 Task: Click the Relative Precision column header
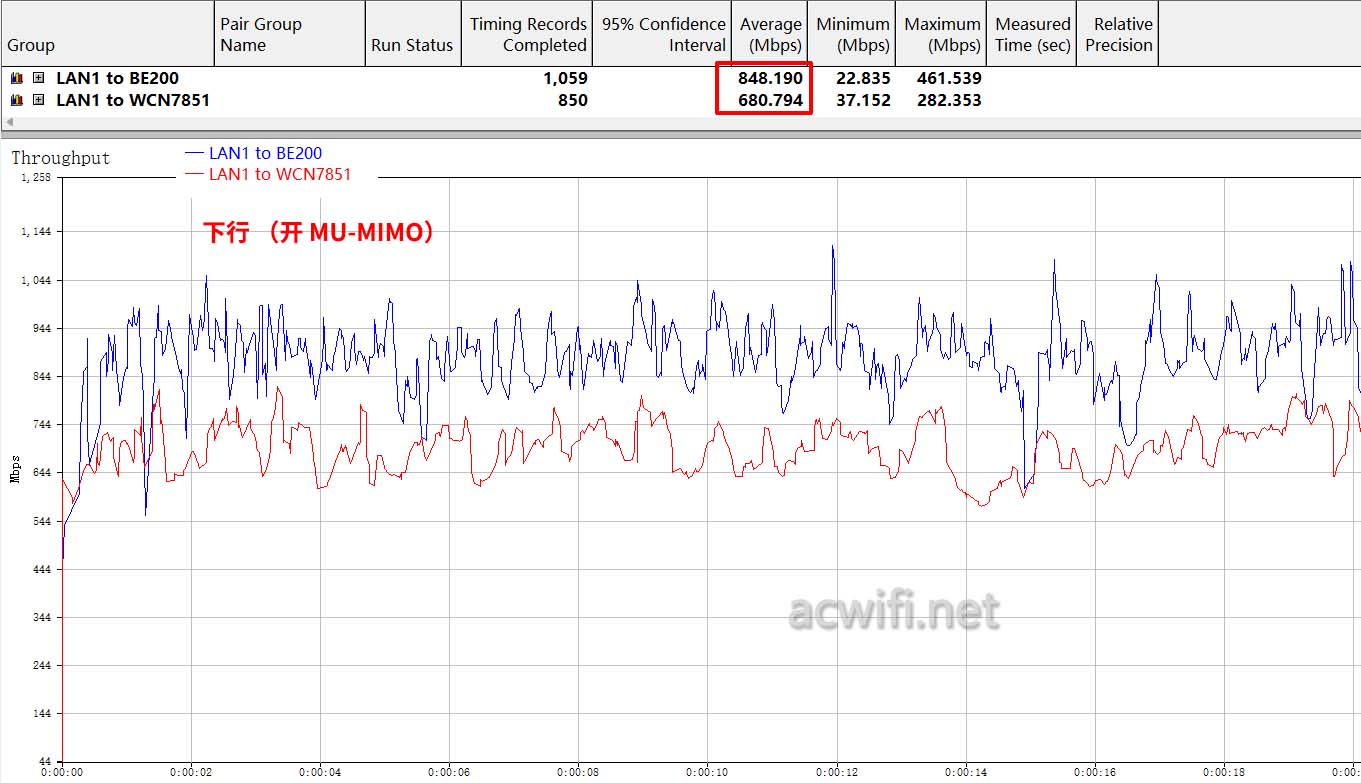[1118, 34]
